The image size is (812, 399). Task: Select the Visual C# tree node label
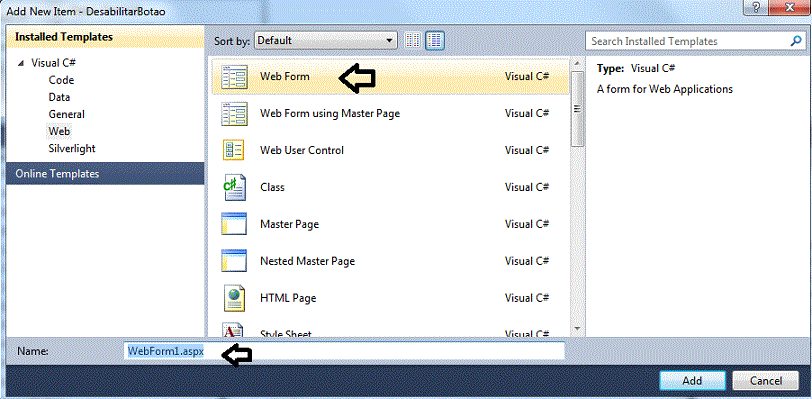click(x=54, y=63)
